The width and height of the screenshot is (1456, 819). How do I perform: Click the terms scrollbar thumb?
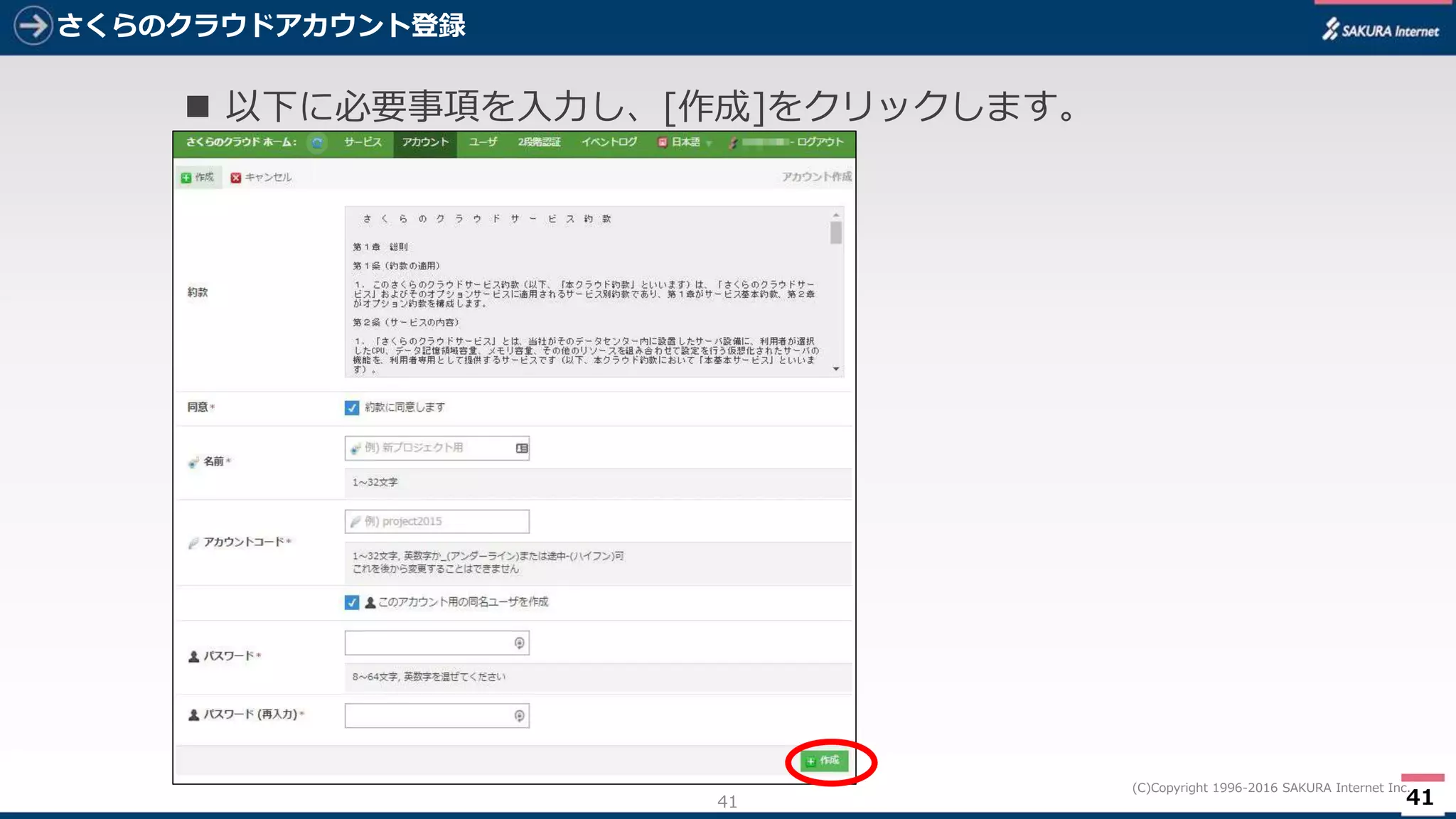point(836,232)
